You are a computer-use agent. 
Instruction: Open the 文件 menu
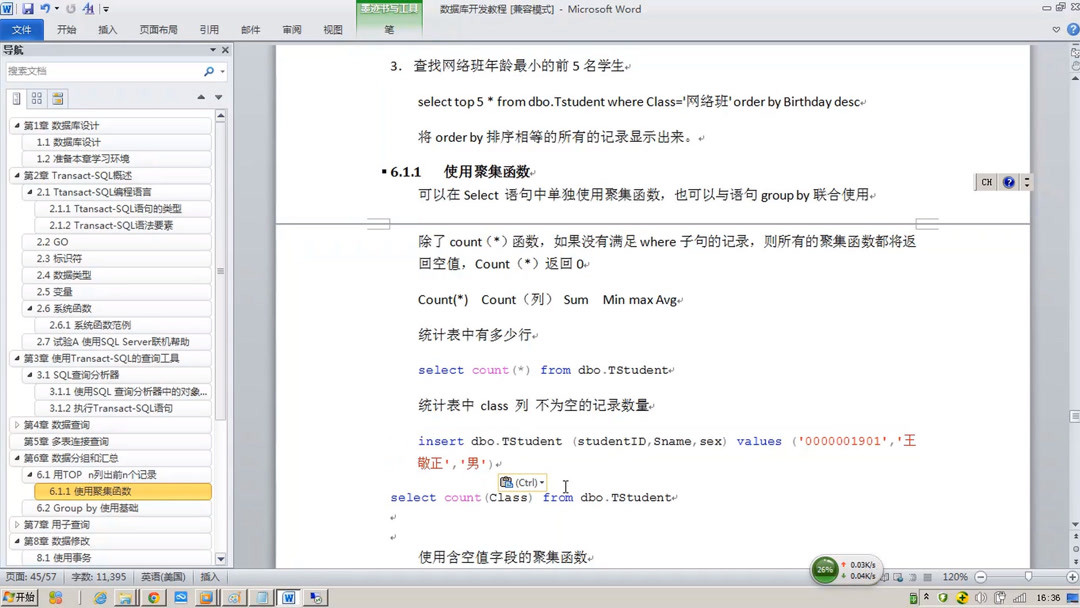pos(23,29)
